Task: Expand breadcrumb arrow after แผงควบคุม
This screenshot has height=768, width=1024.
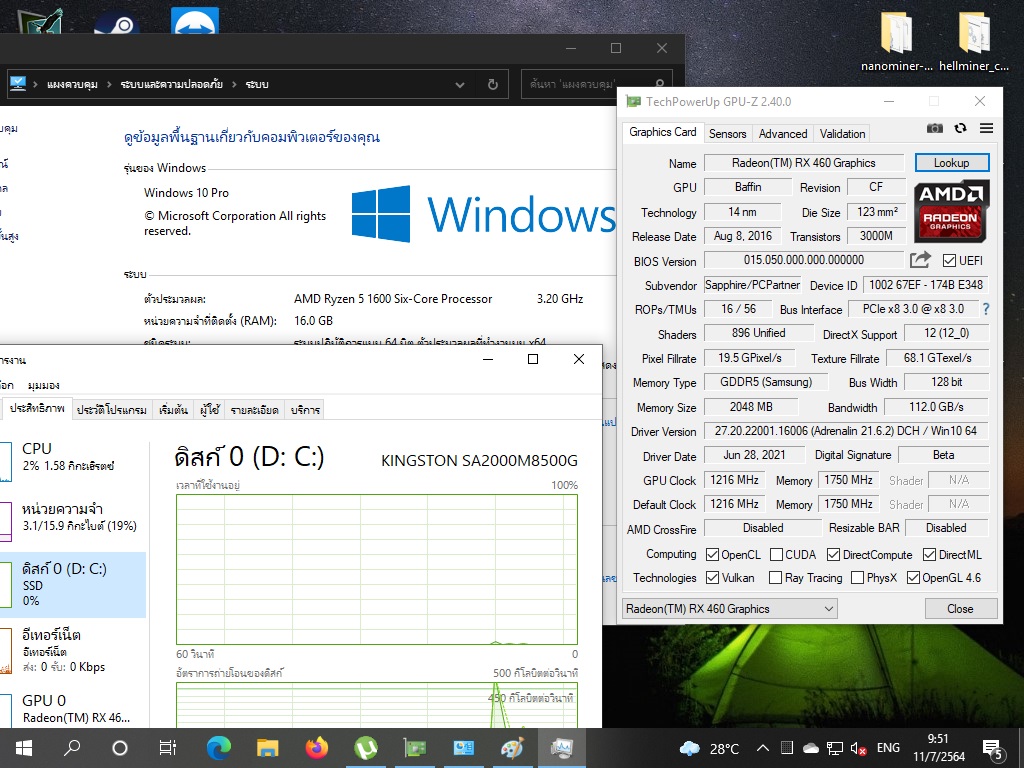Action: point(109,84)
